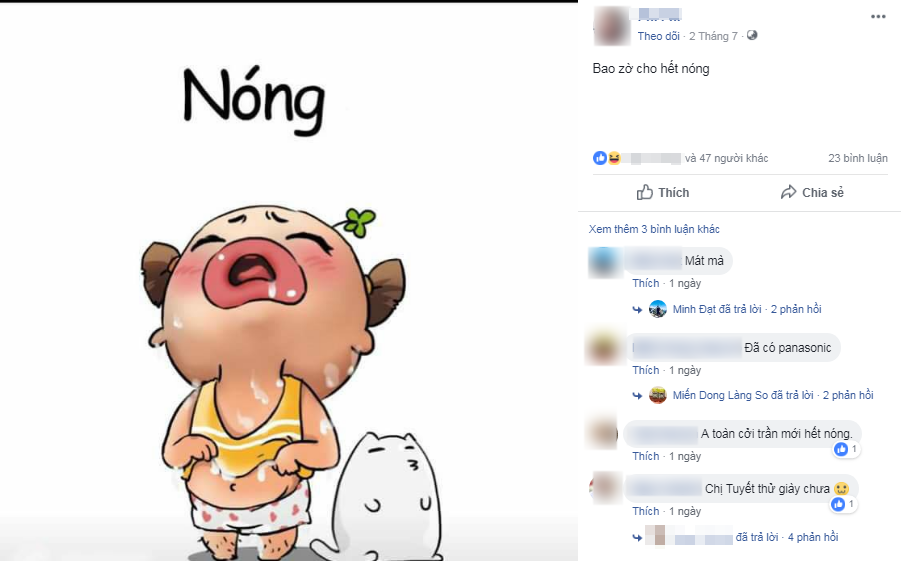901x561 pixels.
Task: Open the laughing haha reaction icon
Action: click(x=614, y=157)
